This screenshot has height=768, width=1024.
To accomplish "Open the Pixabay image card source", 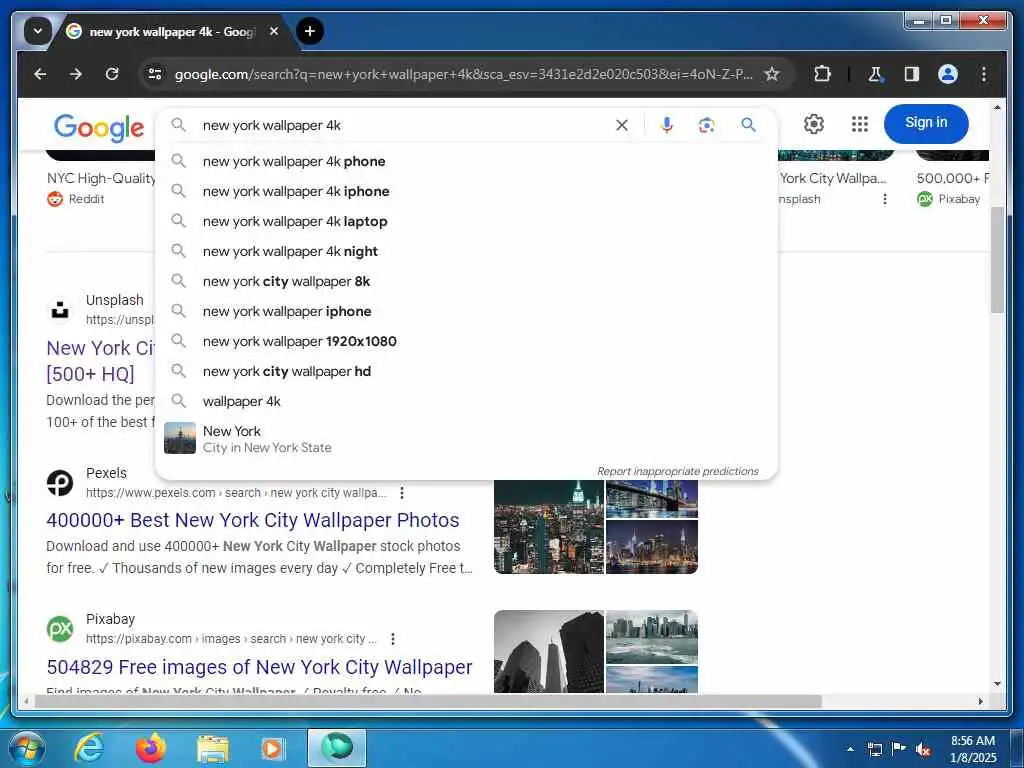I will [948, 199].
